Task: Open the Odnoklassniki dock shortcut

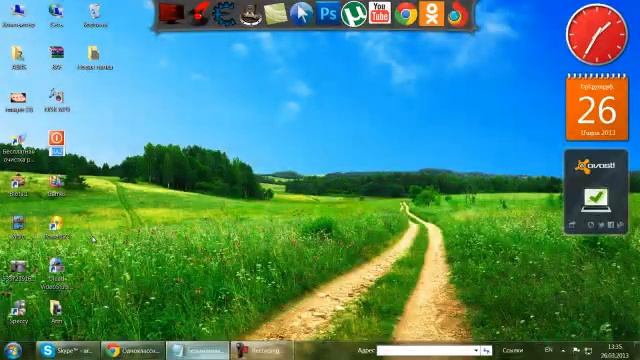Action: tap(431, 14)
